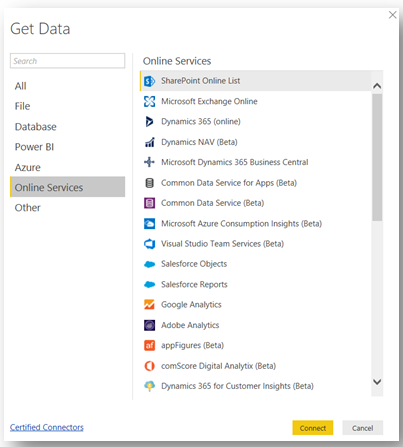
Task: Click the scrollbar down arrow
Action: [377, 382]
